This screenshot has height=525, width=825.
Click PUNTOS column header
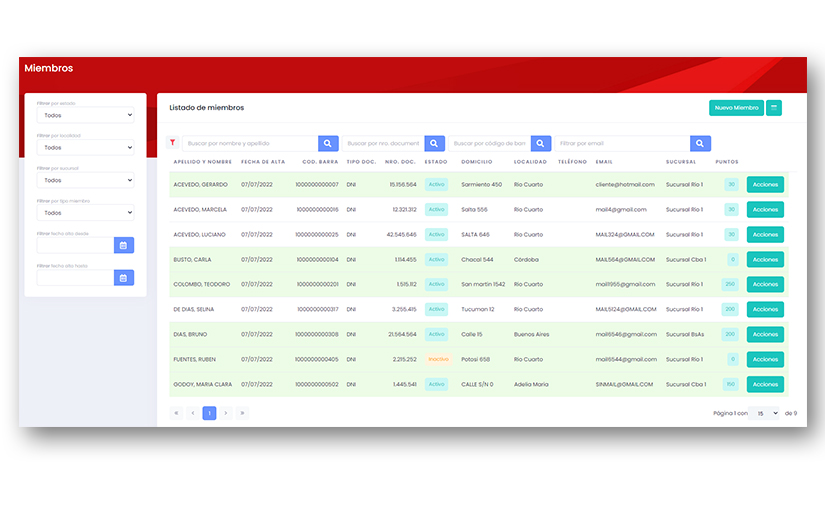727,162
